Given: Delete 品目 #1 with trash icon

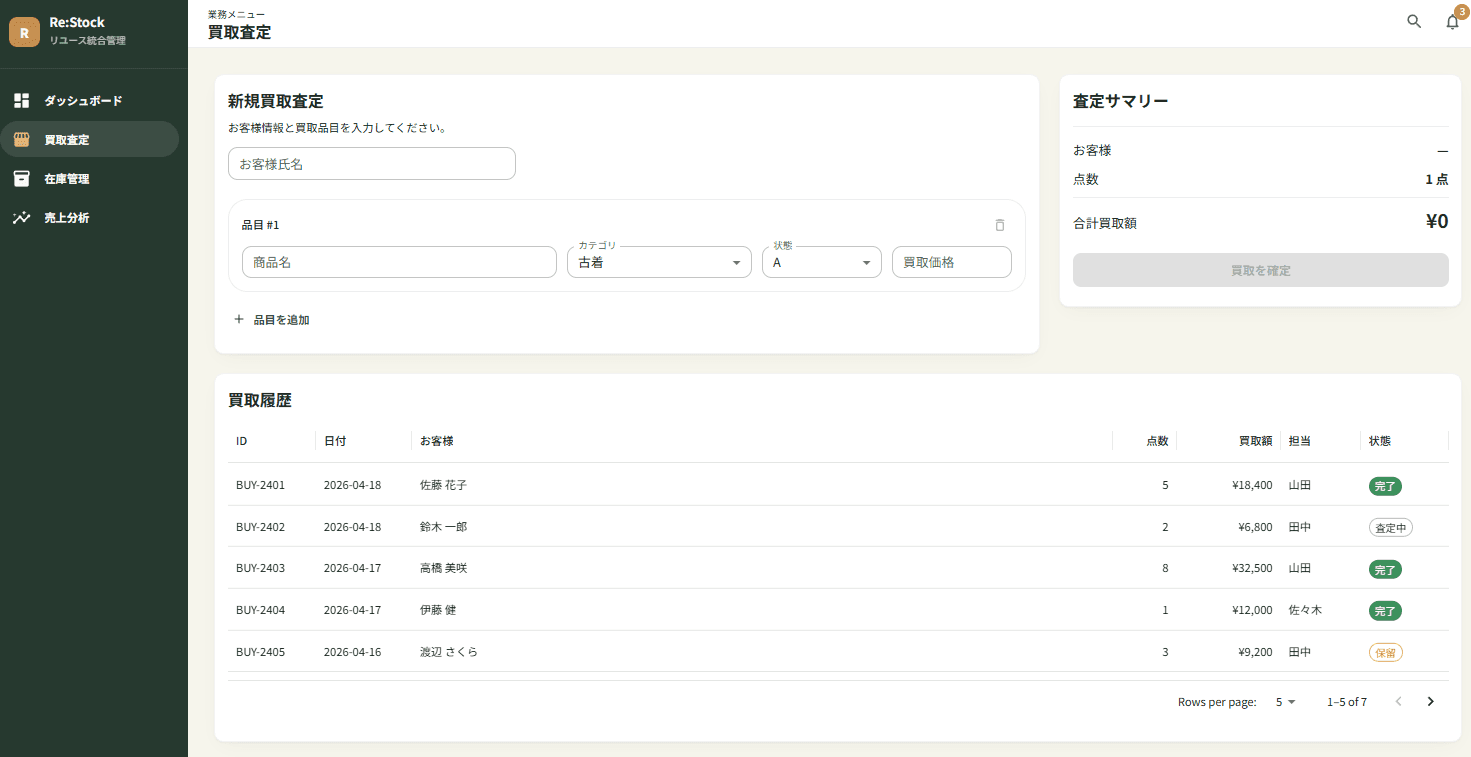Looking at the screenshot, I should (1000, 225).
